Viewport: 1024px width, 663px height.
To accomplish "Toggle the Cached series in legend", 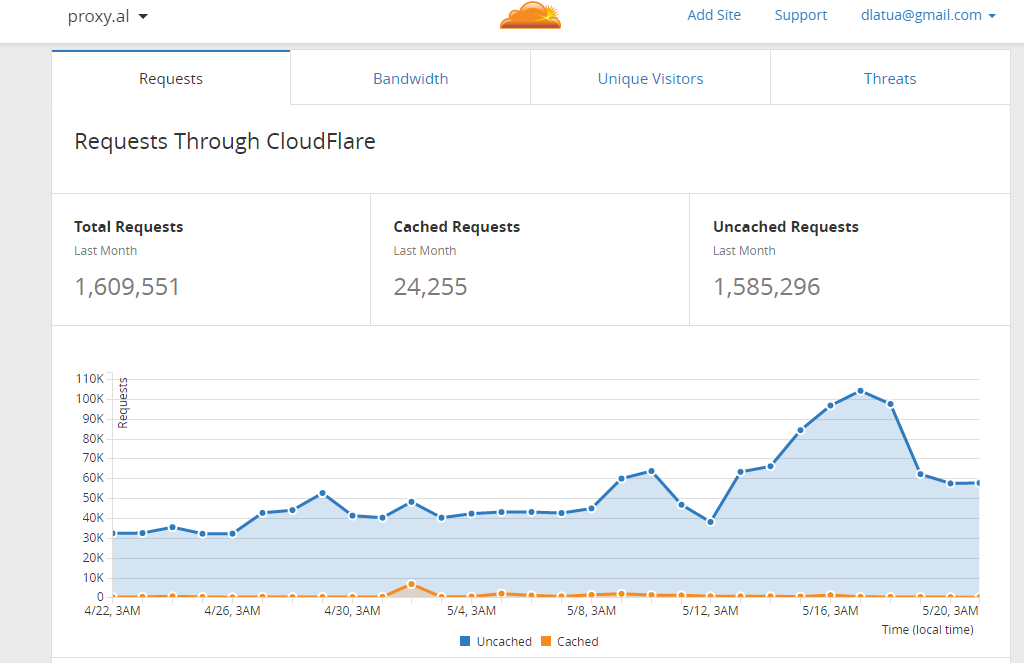I will click(577, 641).
